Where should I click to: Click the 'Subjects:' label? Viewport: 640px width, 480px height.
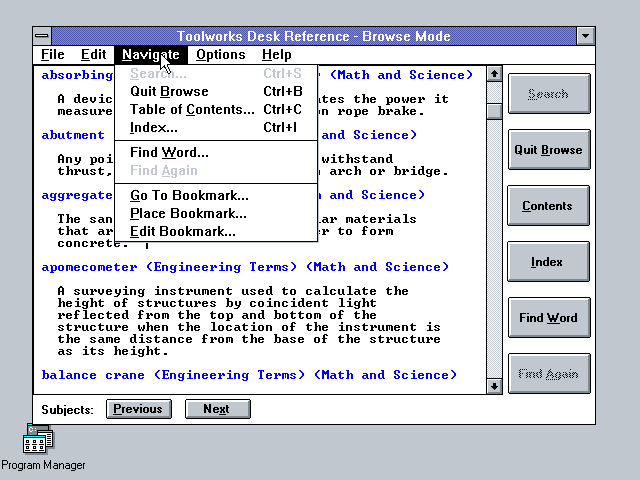[x=67, y=409]
